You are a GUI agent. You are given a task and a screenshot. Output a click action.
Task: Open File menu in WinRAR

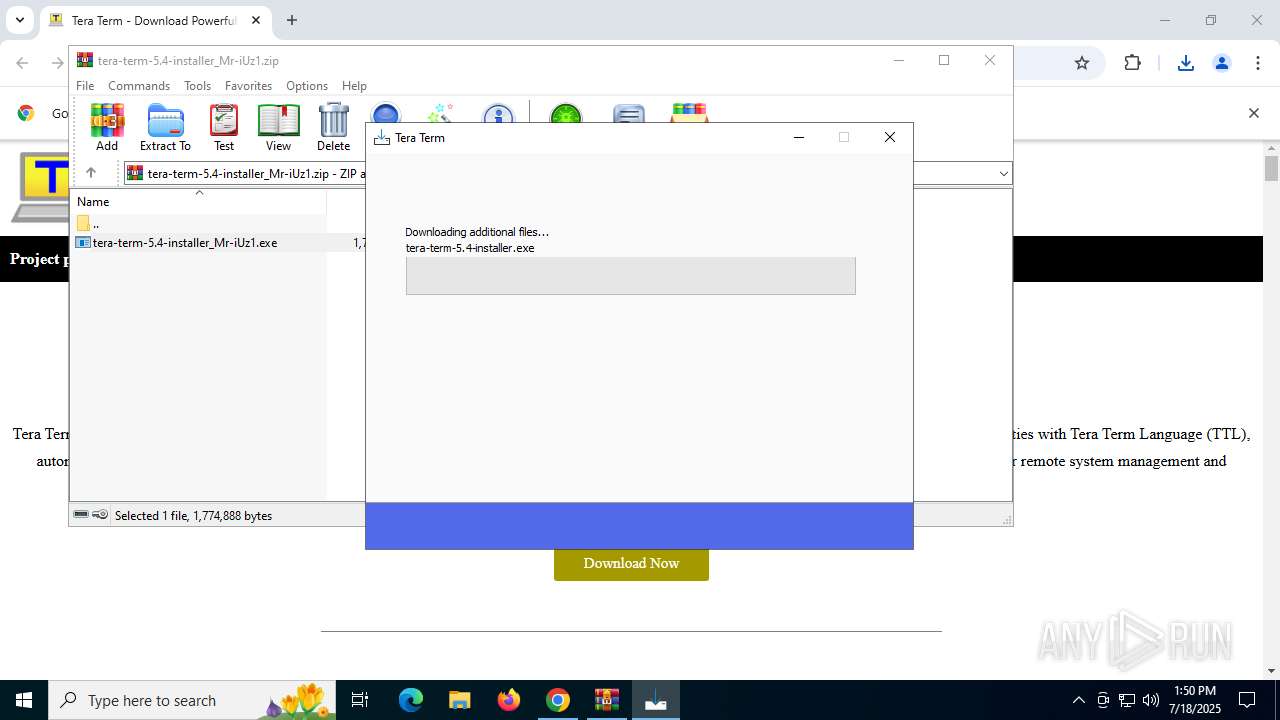pyautogui.click(x=85, y=86)
